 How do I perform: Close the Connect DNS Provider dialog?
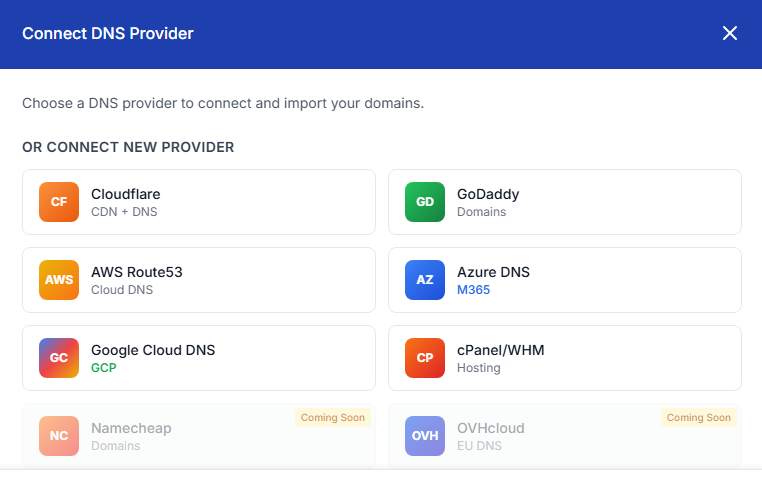pyautogui.click(x=729, y=34)
